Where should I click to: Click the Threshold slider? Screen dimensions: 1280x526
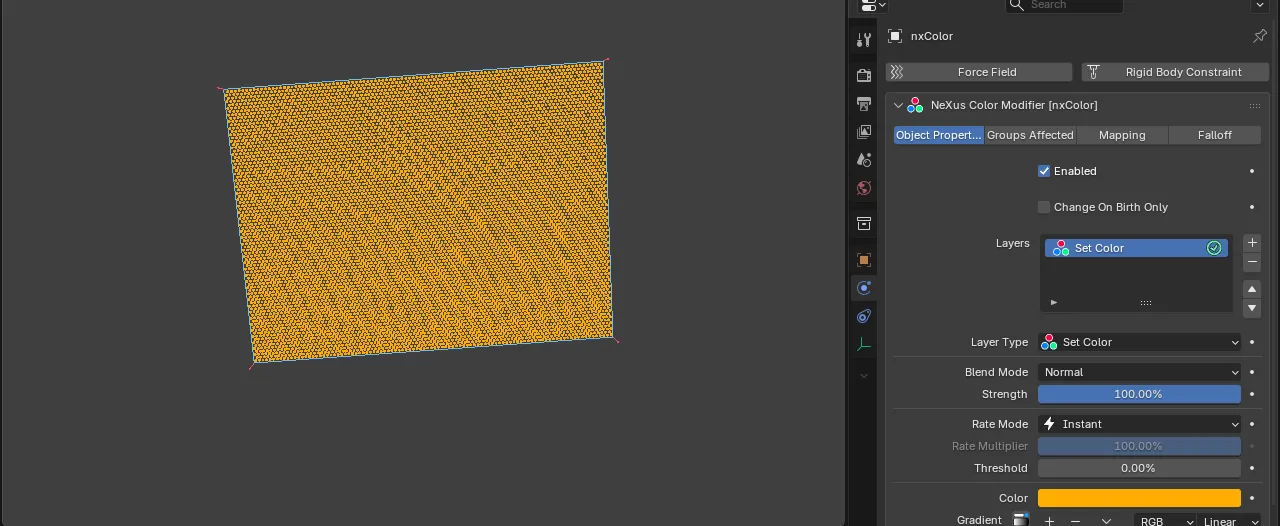coord(1139,468)
